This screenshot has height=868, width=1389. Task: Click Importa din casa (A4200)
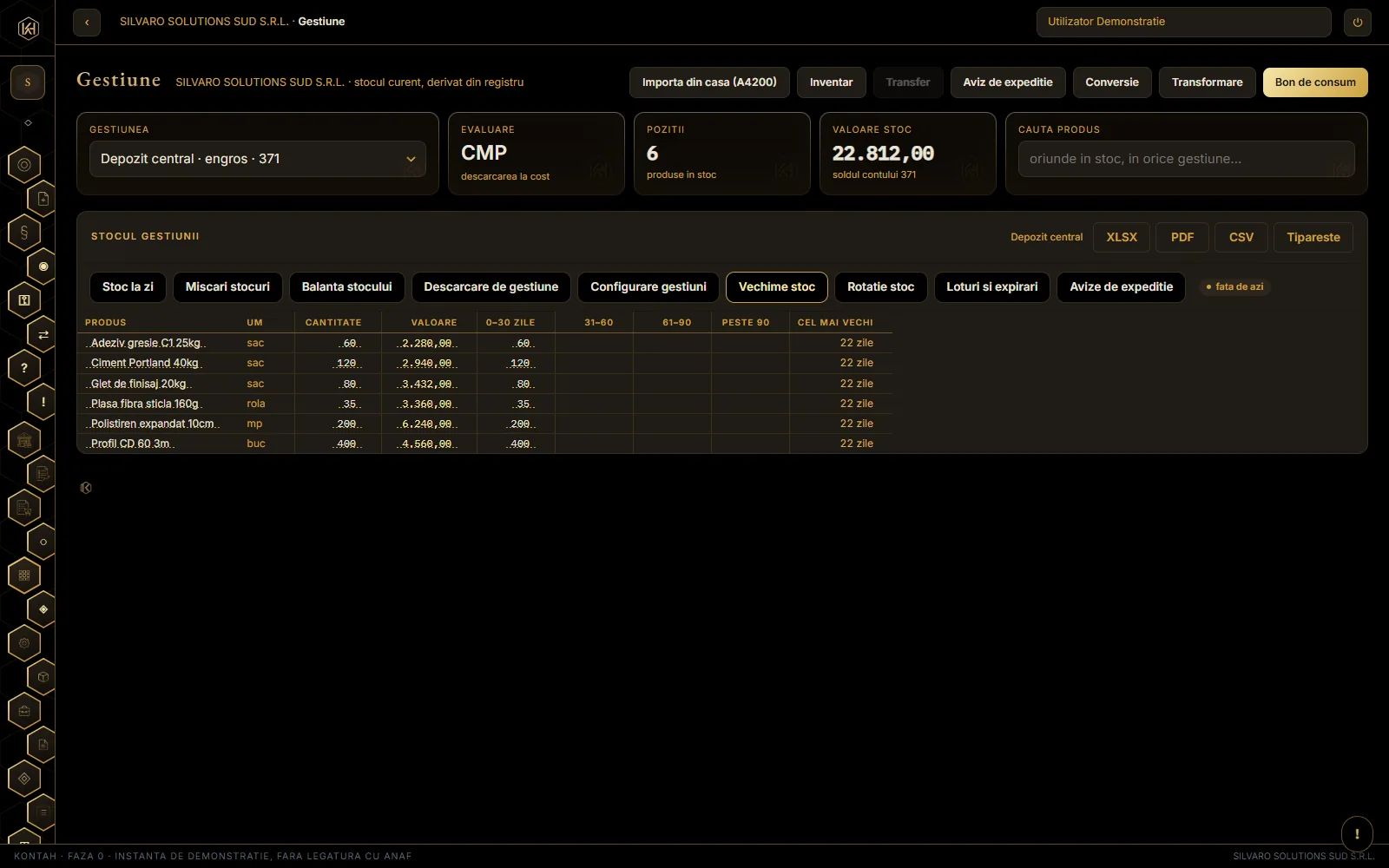click(709, 82)
